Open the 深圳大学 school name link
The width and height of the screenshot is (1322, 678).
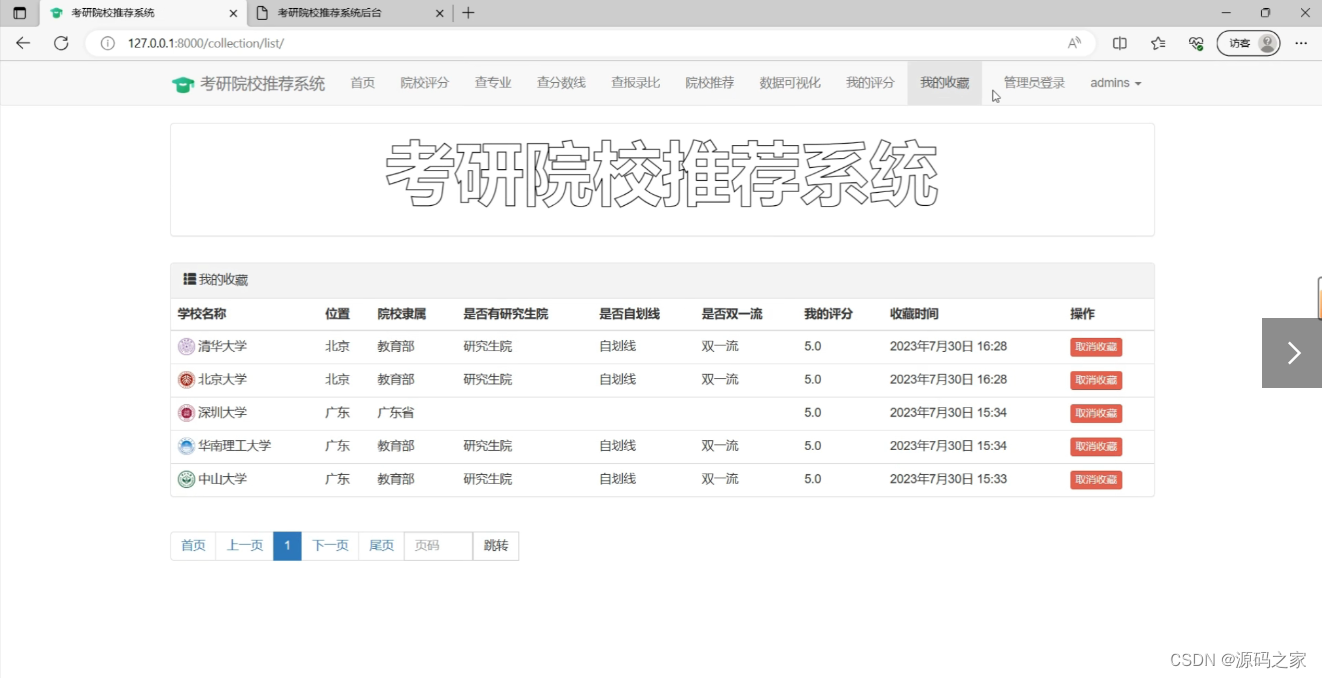[222, 412]
